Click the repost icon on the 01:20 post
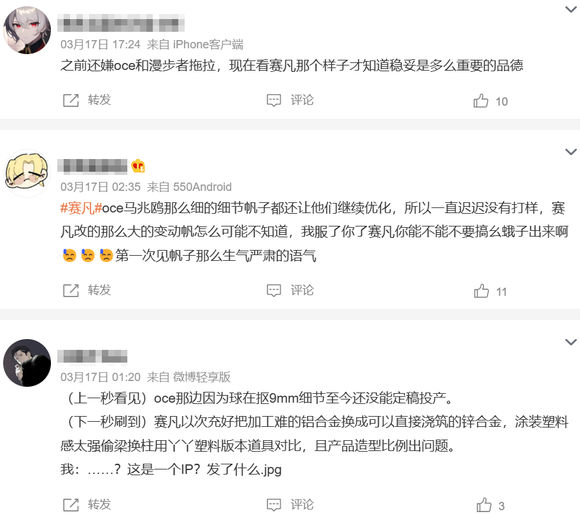 (x=71, y=505)
